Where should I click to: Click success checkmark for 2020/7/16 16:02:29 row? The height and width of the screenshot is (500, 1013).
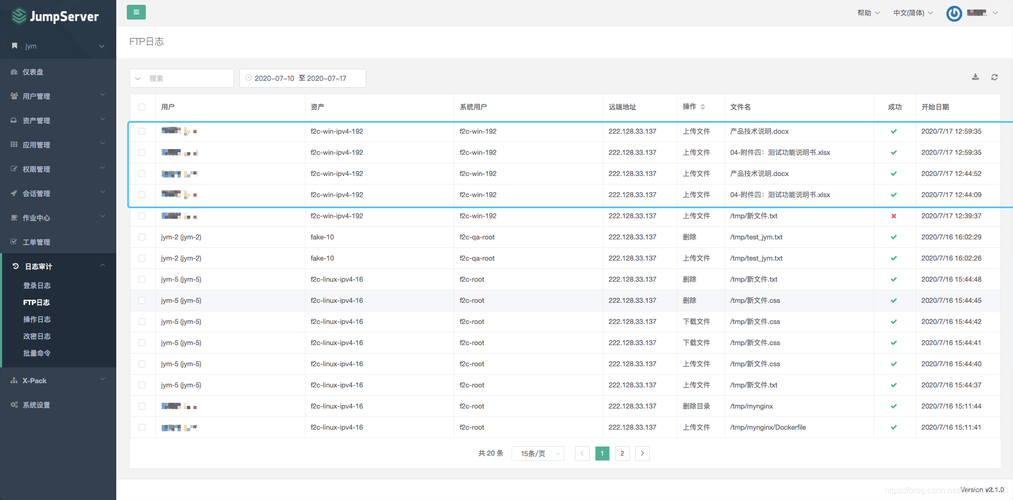click(893, 237)
